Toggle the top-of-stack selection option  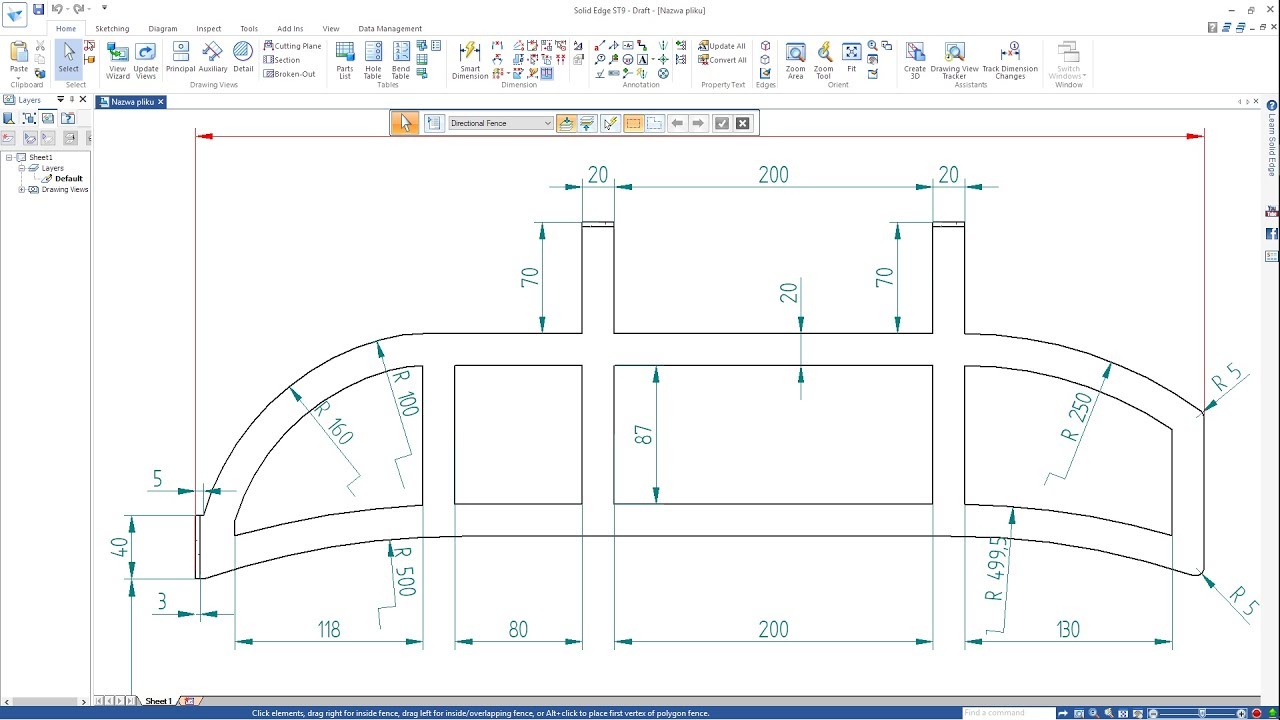coord(567,122)
